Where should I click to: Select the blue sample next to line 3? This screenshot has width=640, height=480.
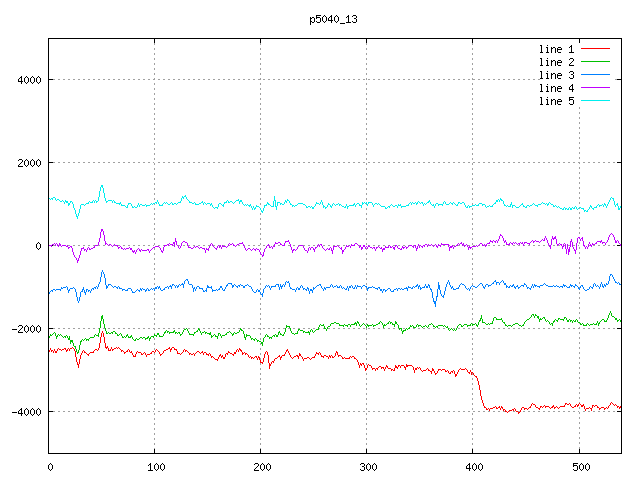[595, 75]
